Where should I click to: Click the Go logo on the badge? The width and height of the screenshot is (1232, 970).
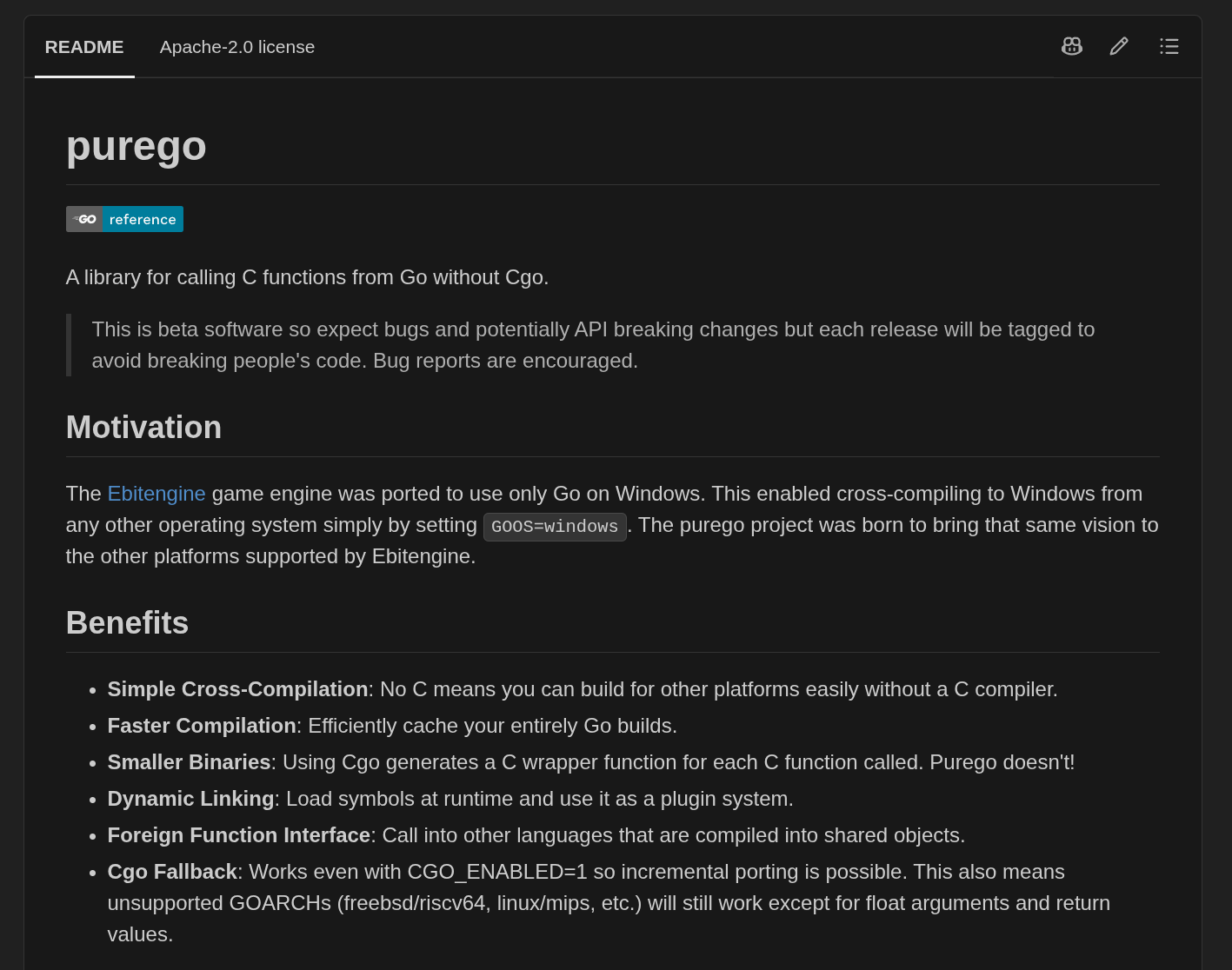click(x=85, y=219)
